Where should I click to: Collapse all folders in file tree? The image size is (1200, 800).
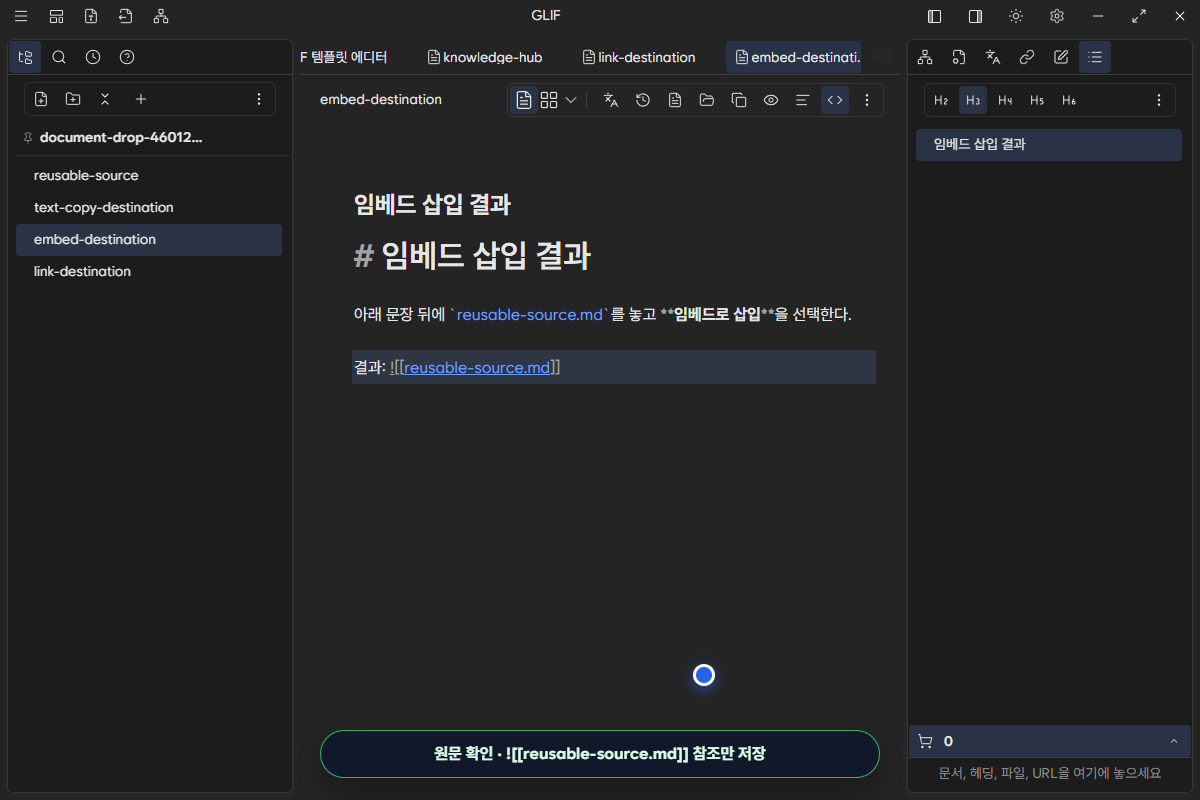tap(105, 99)
